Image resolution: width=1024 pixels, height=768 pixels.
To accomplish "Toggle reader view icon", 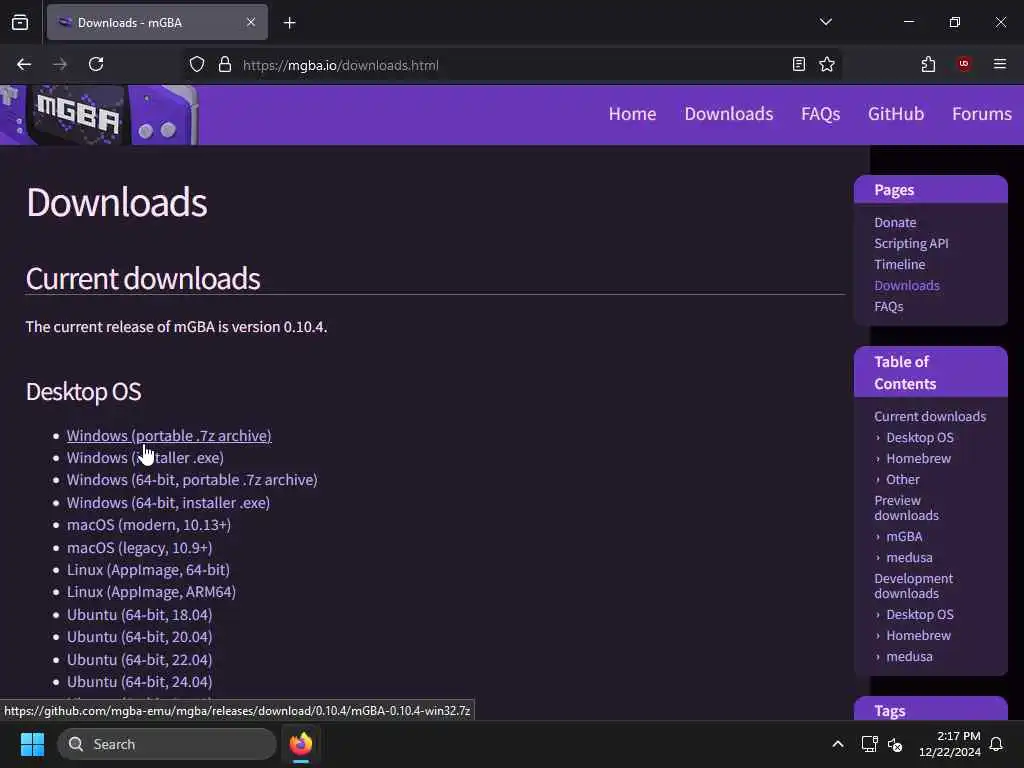I will 798,64.
